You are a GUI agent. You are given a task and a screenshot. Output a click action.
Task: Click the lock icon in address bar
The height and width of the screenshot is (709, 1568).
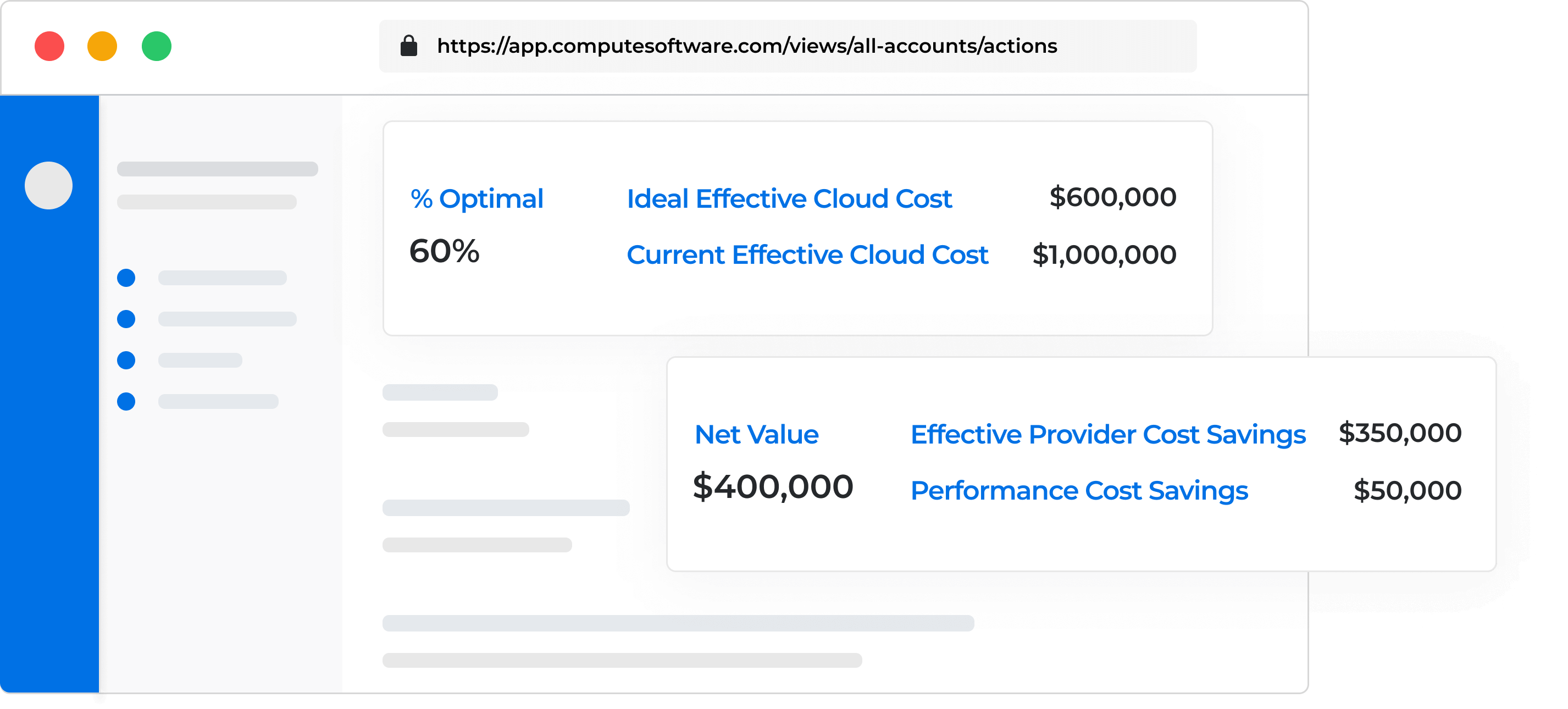(x=408, y=46)
